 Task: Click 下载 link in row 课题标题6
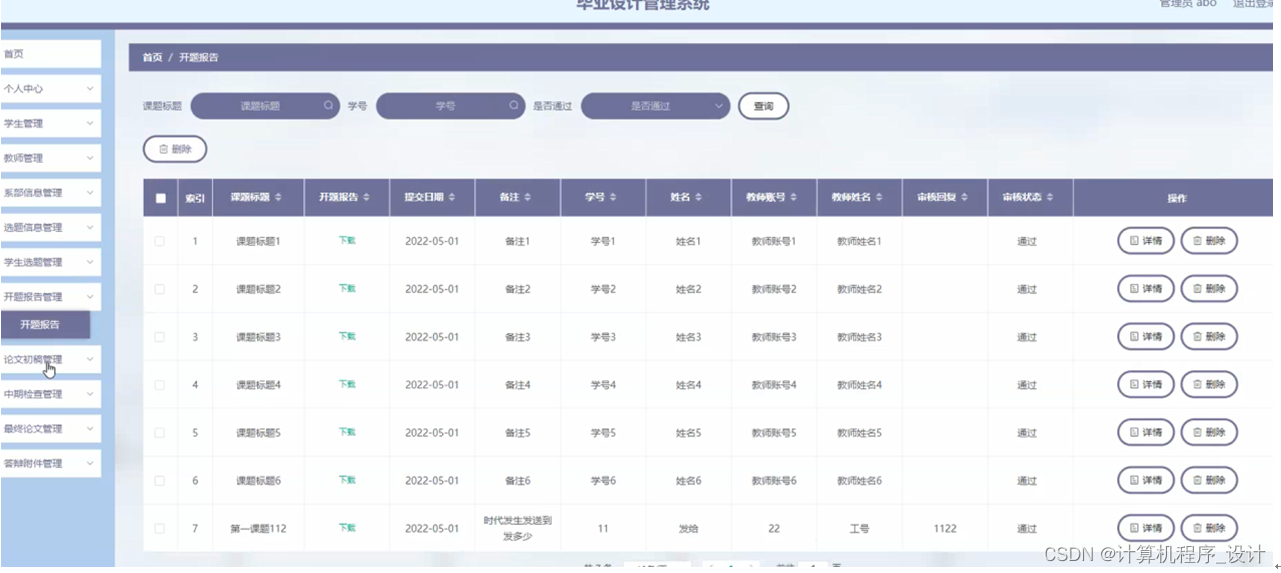coord(346,480)
